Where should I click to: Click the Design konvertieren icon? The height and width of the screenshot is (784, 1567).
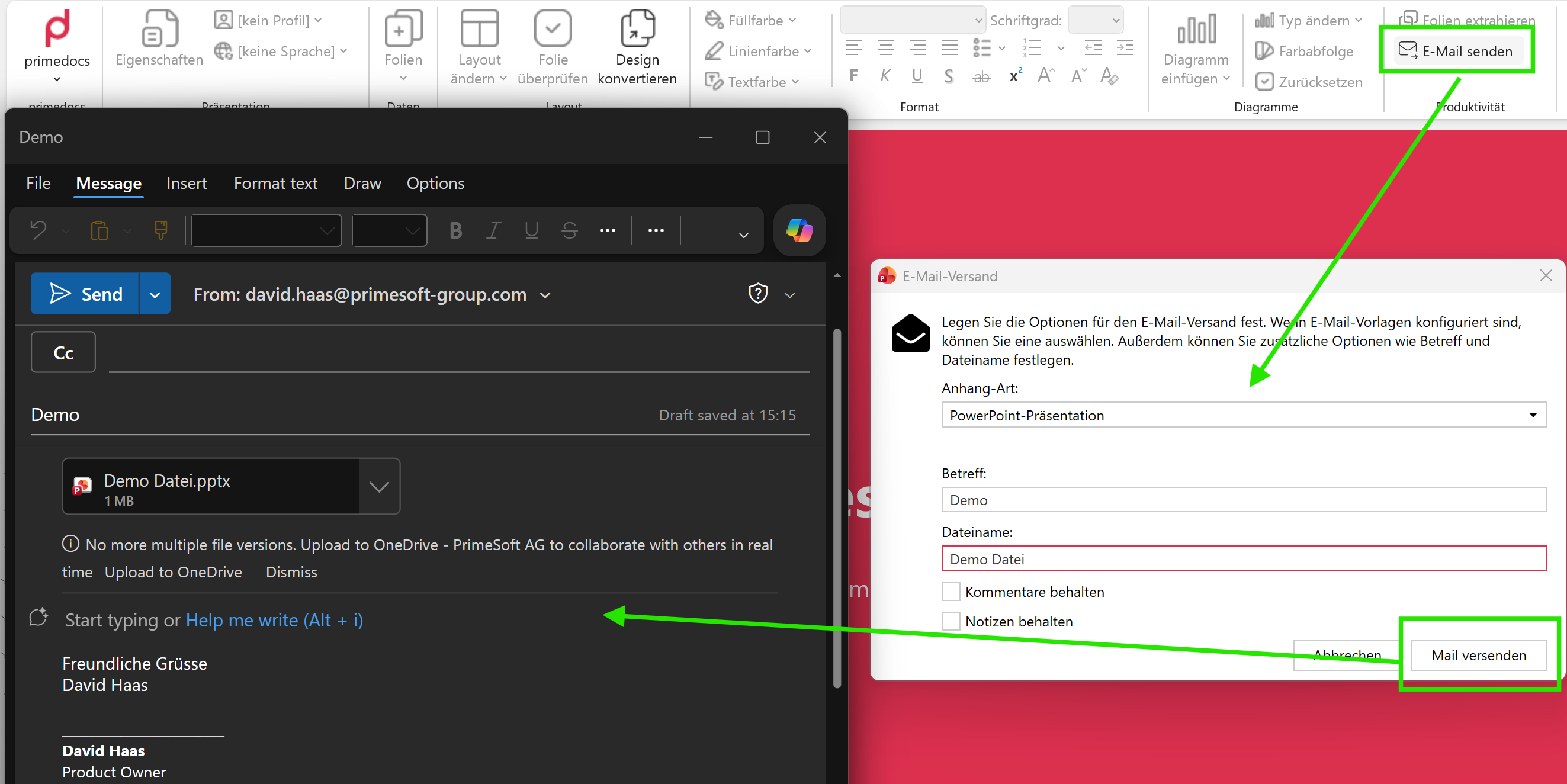(x=637, y=28)
